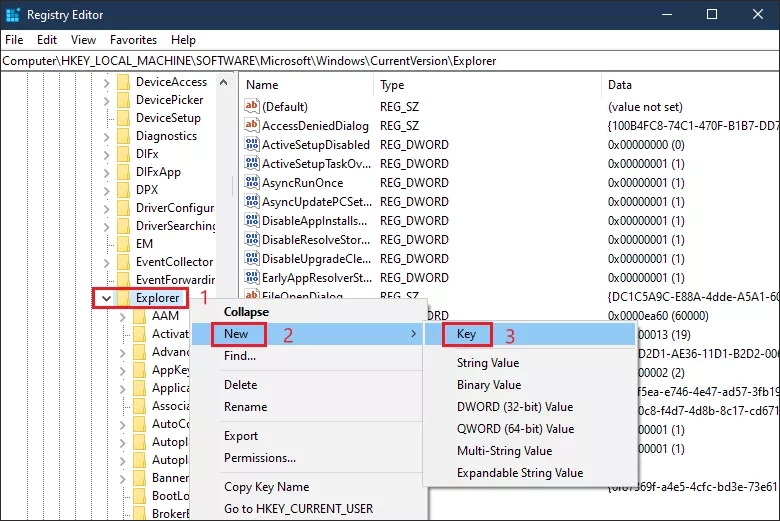The width and height of the screenshot is (780, 521).
Task: Sort by the Type column header
Action: [x=488, y=85]
